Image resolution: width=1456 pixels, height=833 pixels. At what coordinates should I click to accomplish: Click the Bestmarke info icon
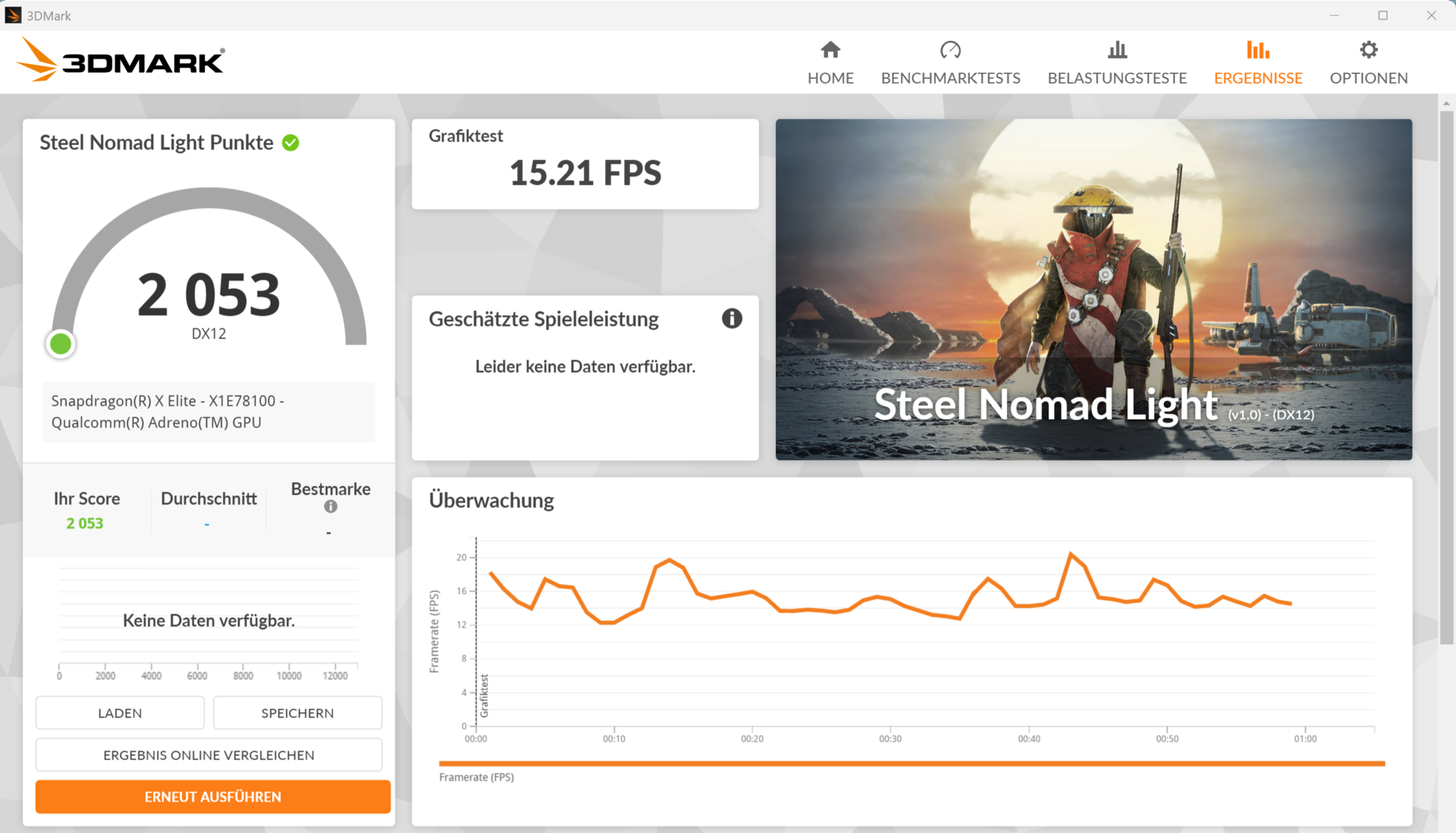click(x=331, y=506)
